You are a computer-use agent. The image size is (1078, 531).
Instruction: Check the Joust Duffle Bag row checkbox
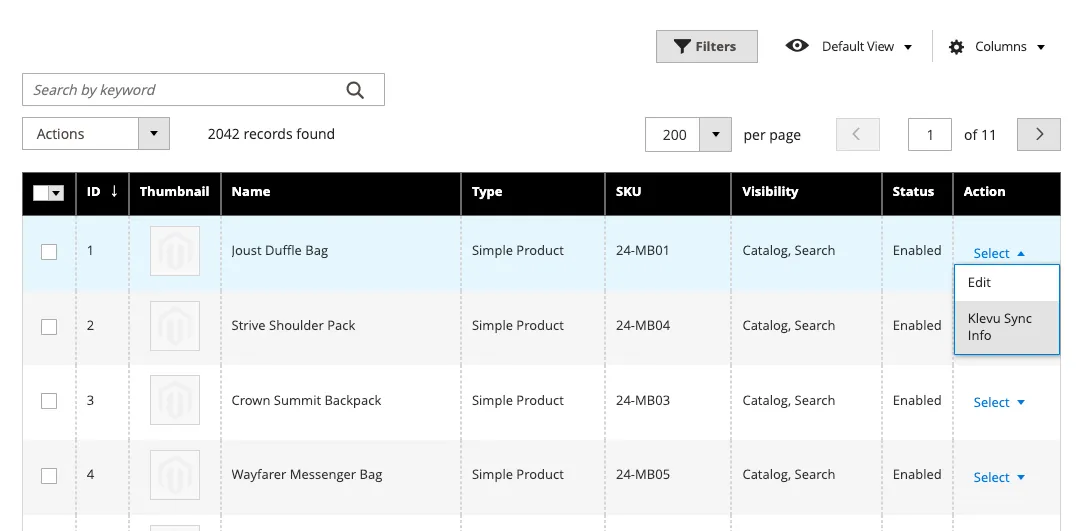49,252
